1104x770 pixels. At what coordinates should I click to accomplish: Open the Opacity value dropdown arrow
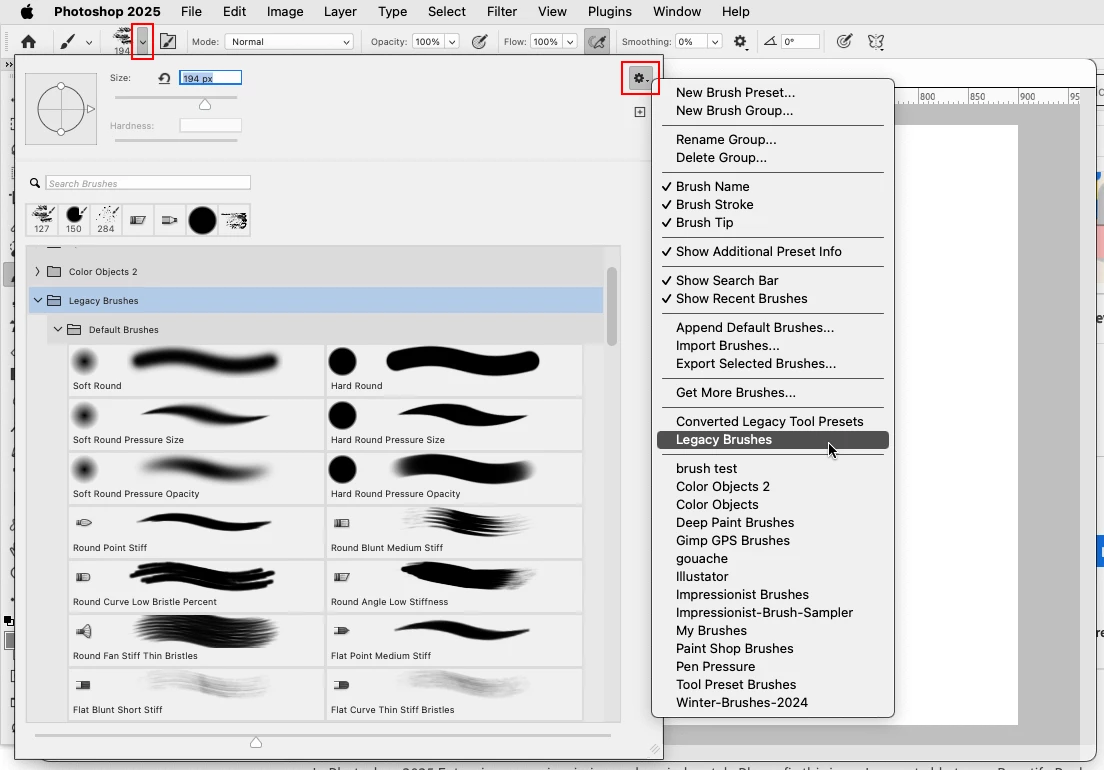(452, 42)
